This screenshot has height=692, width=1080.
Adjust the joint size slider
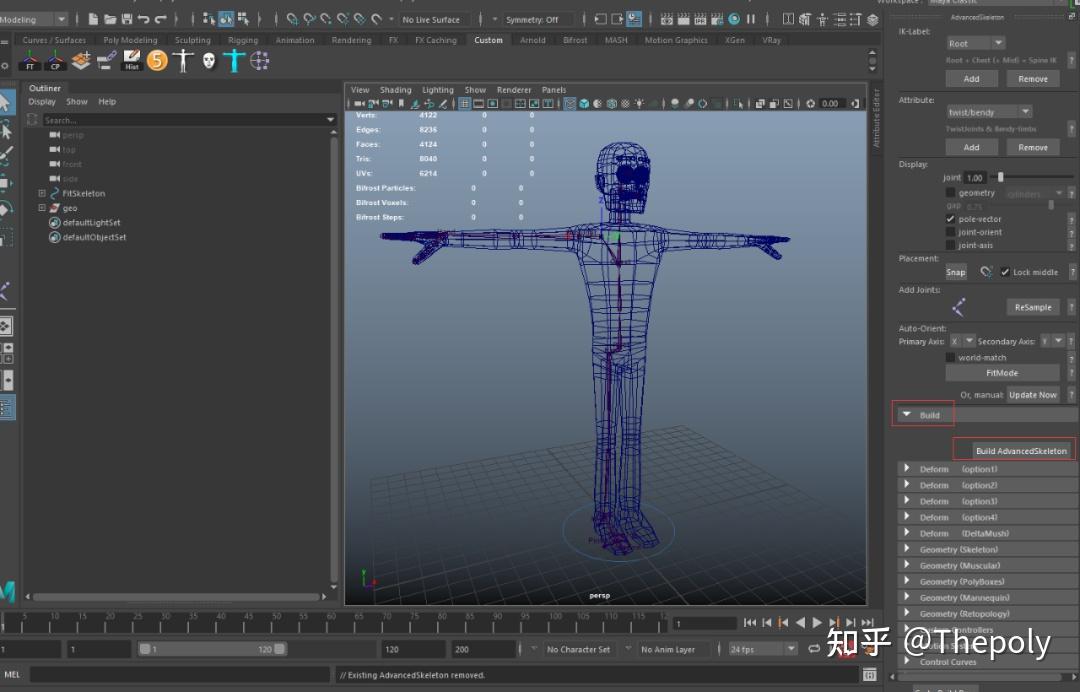pos(1001,177)
